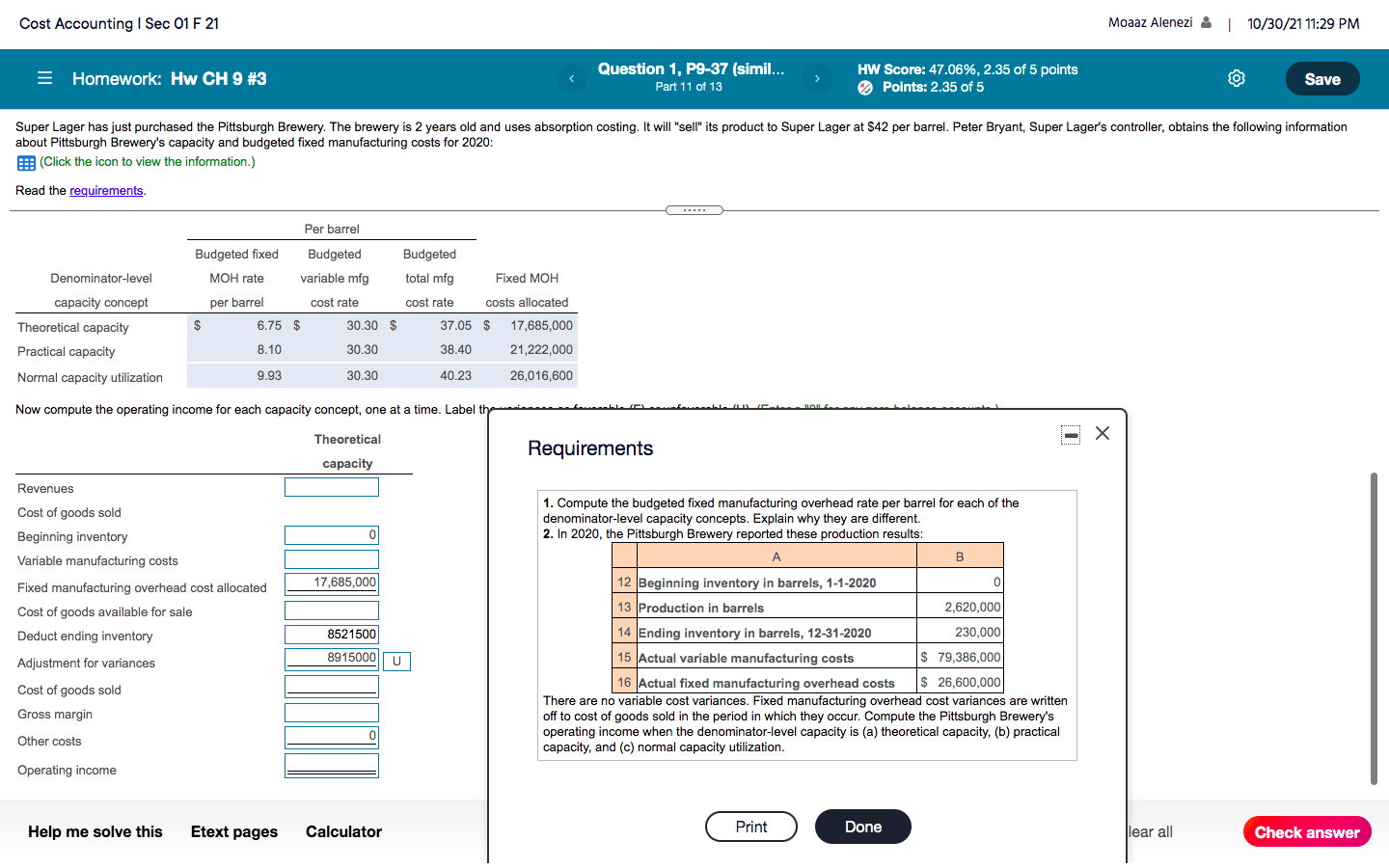Screen dimensions: 1389x868
Task: Open Help me solve this
Action: click(x=95, y=831)
